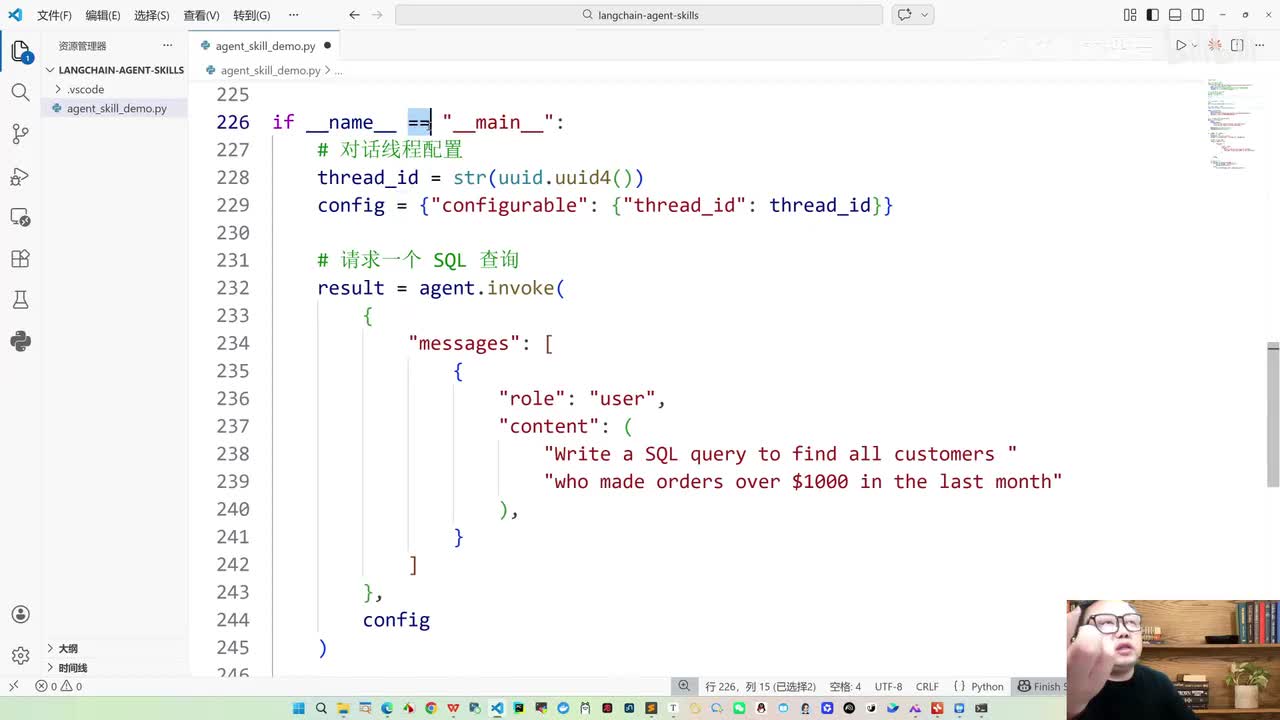Open the 转到(G) menu
The width and height of the screenshot is (1280, 720).
coord(252,15)
